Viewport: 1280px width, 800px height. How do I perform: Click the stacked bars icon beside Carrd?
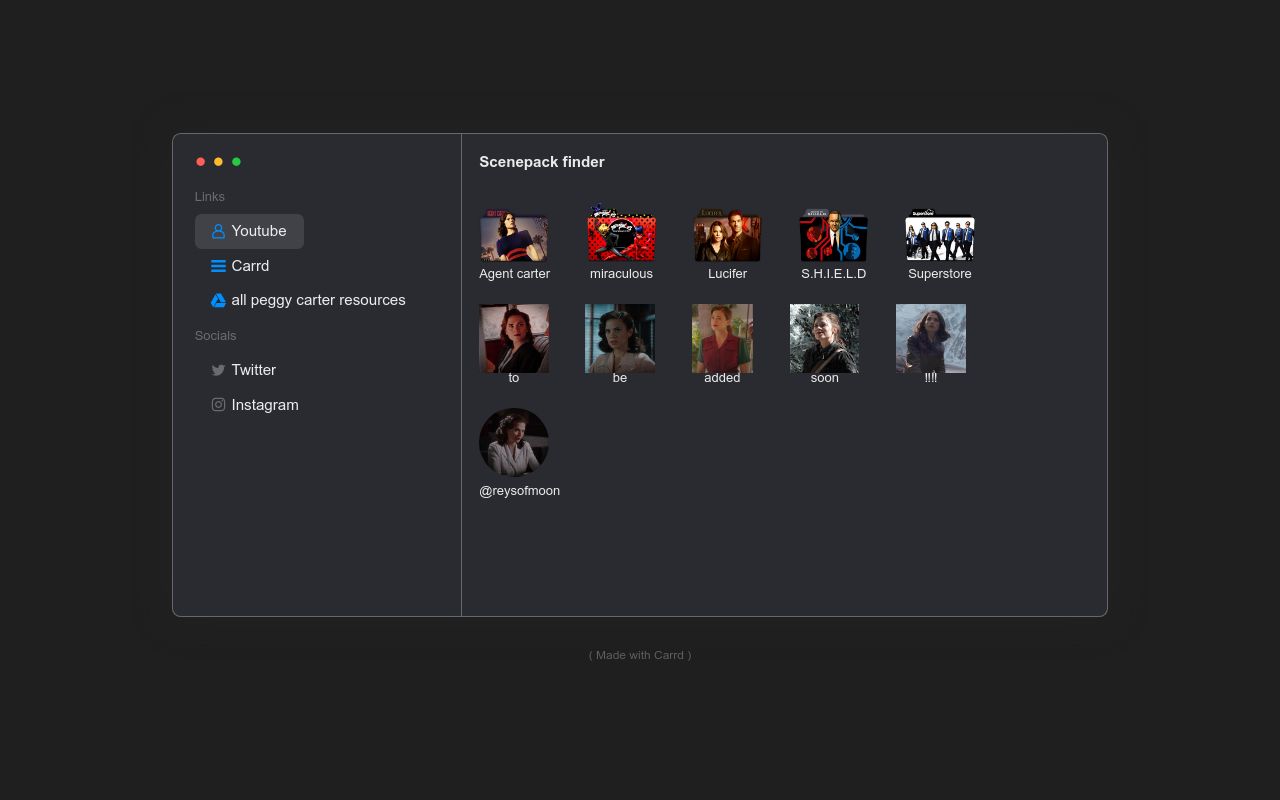pyautogui.click(x=218, y=266)
